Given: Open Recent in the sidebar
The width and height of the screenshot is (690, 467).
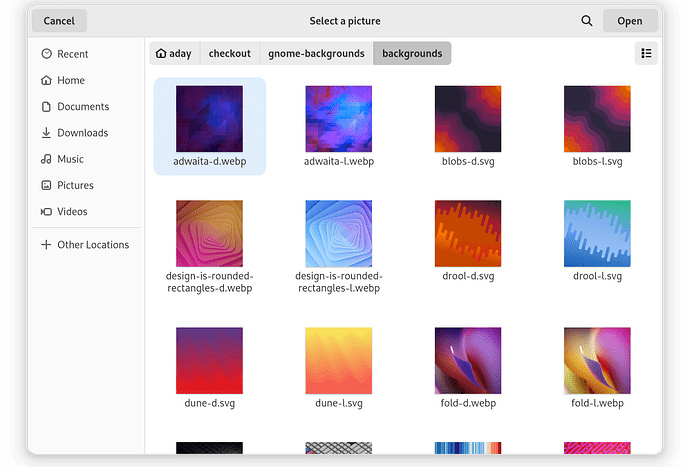Looking at the screenshot, I should click(72, 54).
